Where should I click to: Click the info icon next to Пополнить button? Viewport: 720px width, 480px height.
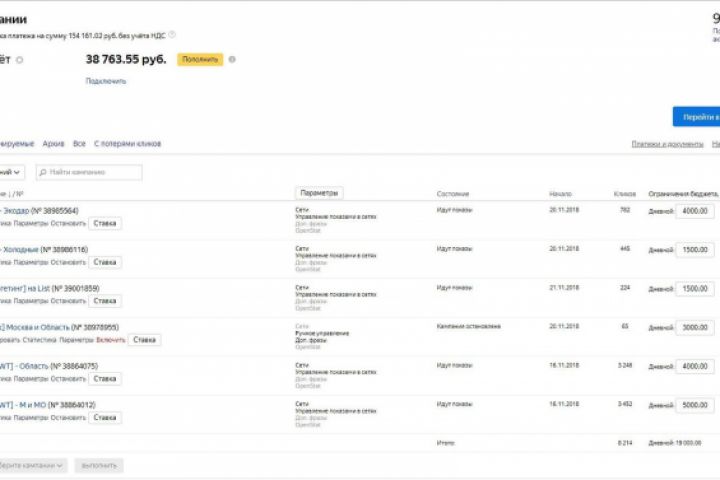pos(232,59)
